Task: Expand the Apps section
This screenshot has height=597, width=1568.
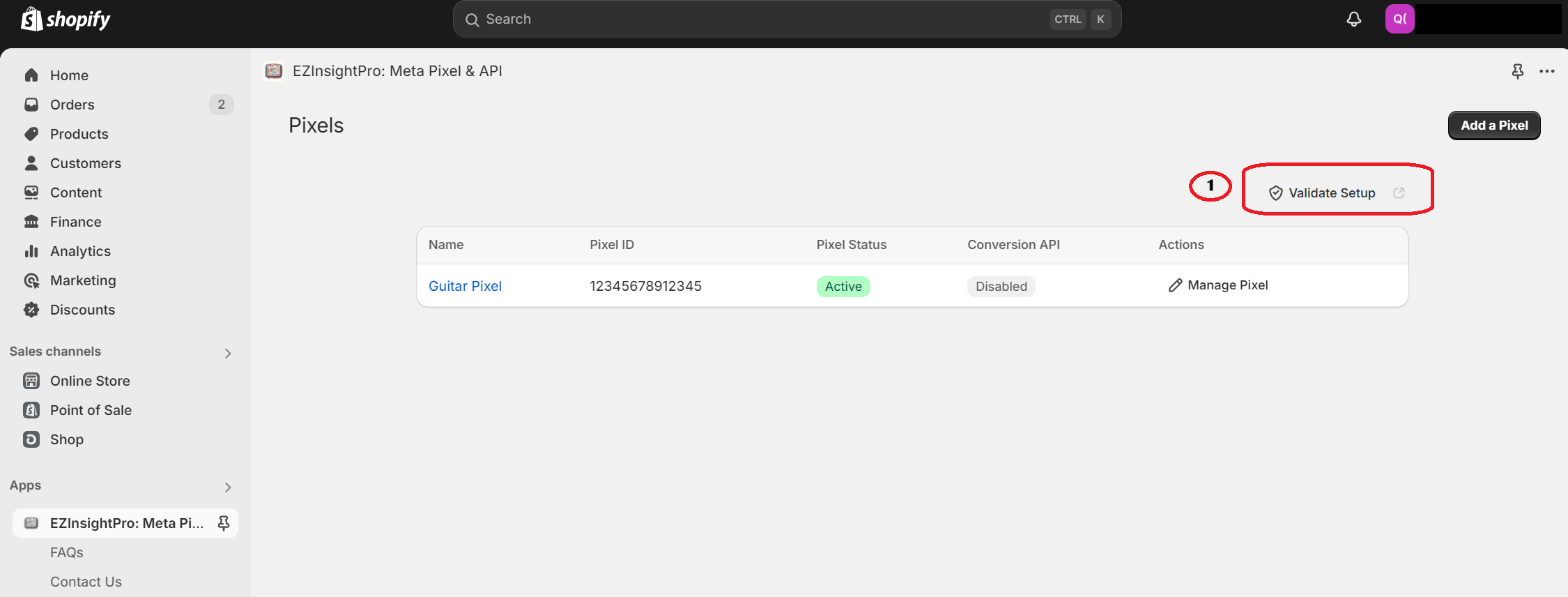Action: pyautogui.click(x=228, y=487)
